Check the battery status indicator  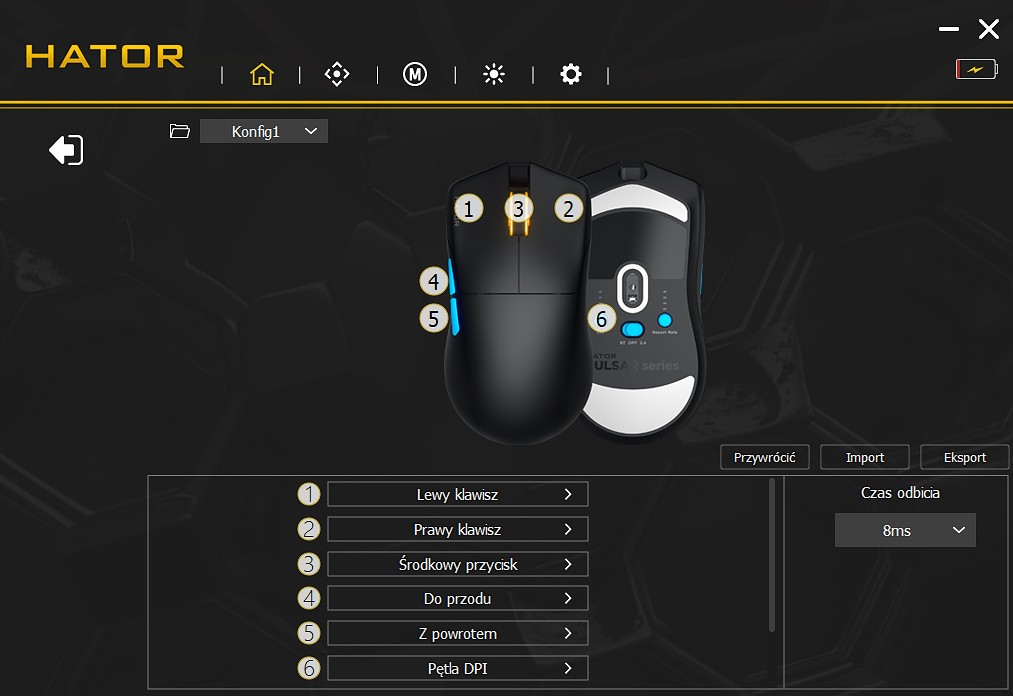(975, 68)
